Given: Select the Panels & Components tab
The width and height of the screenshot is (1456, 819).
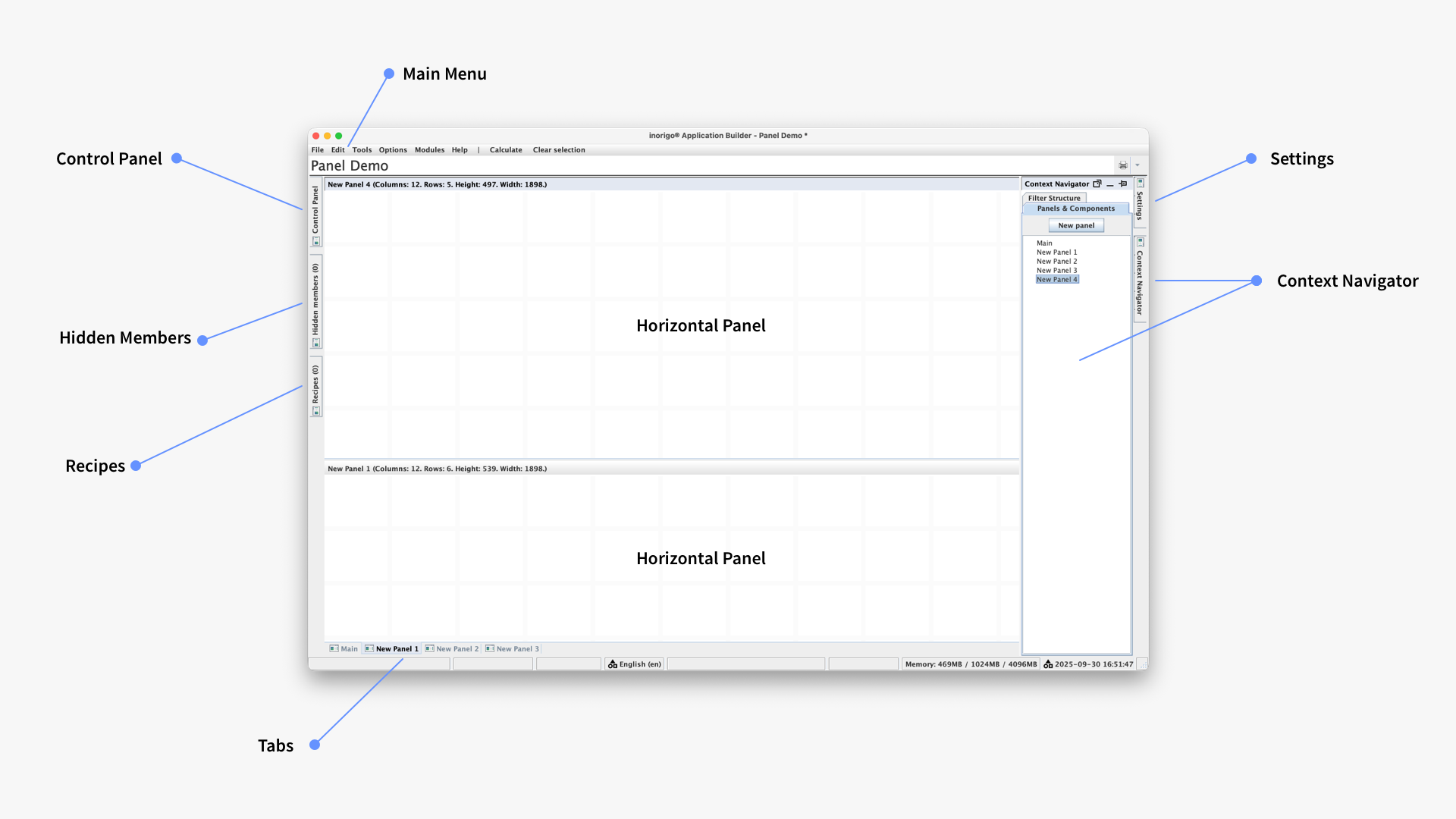Looking at the screenshot, I should tap(1075, 209).
